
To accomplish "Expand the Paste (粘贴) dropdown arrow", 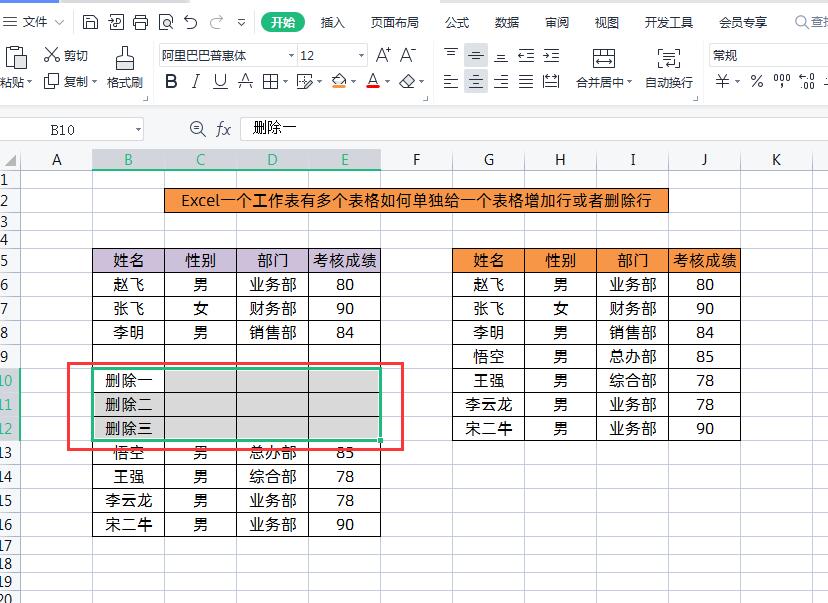I will tap(30, 82).
